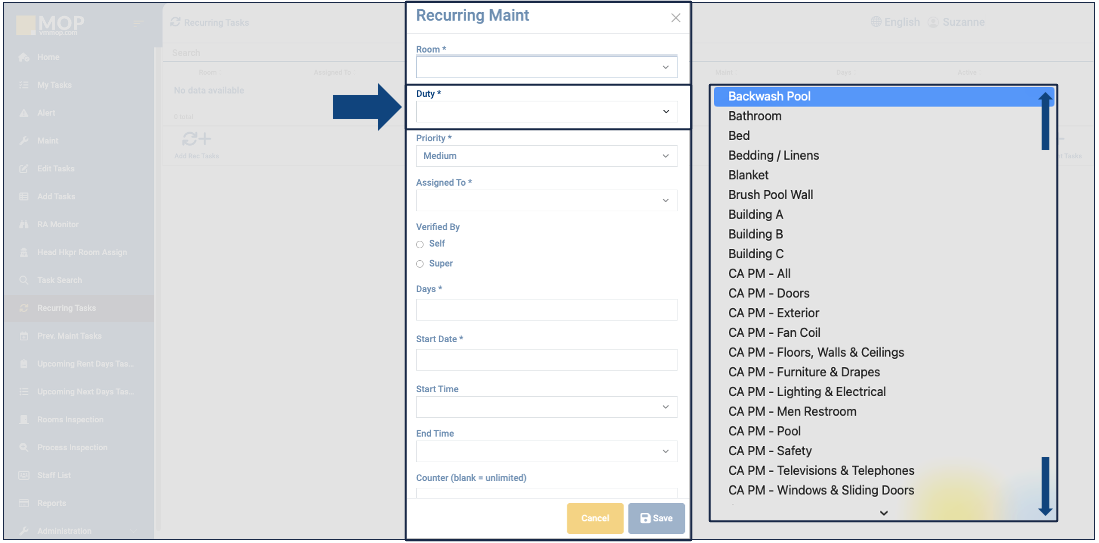1099x543 pixels.
Task: Click into the Days input field
Action: (x=546, y=310)
